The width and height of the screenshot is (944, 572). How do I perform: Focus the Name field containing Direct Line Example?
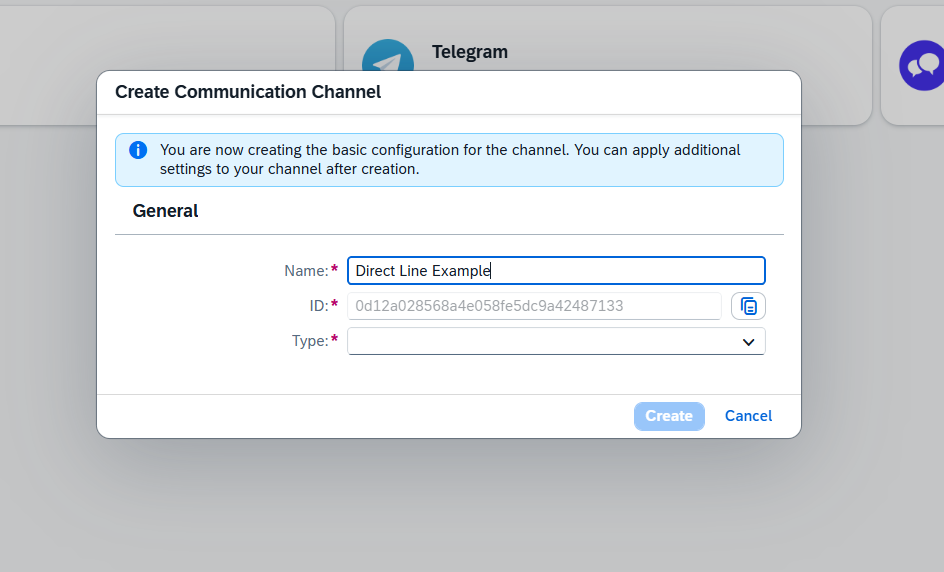click(556, 271)
